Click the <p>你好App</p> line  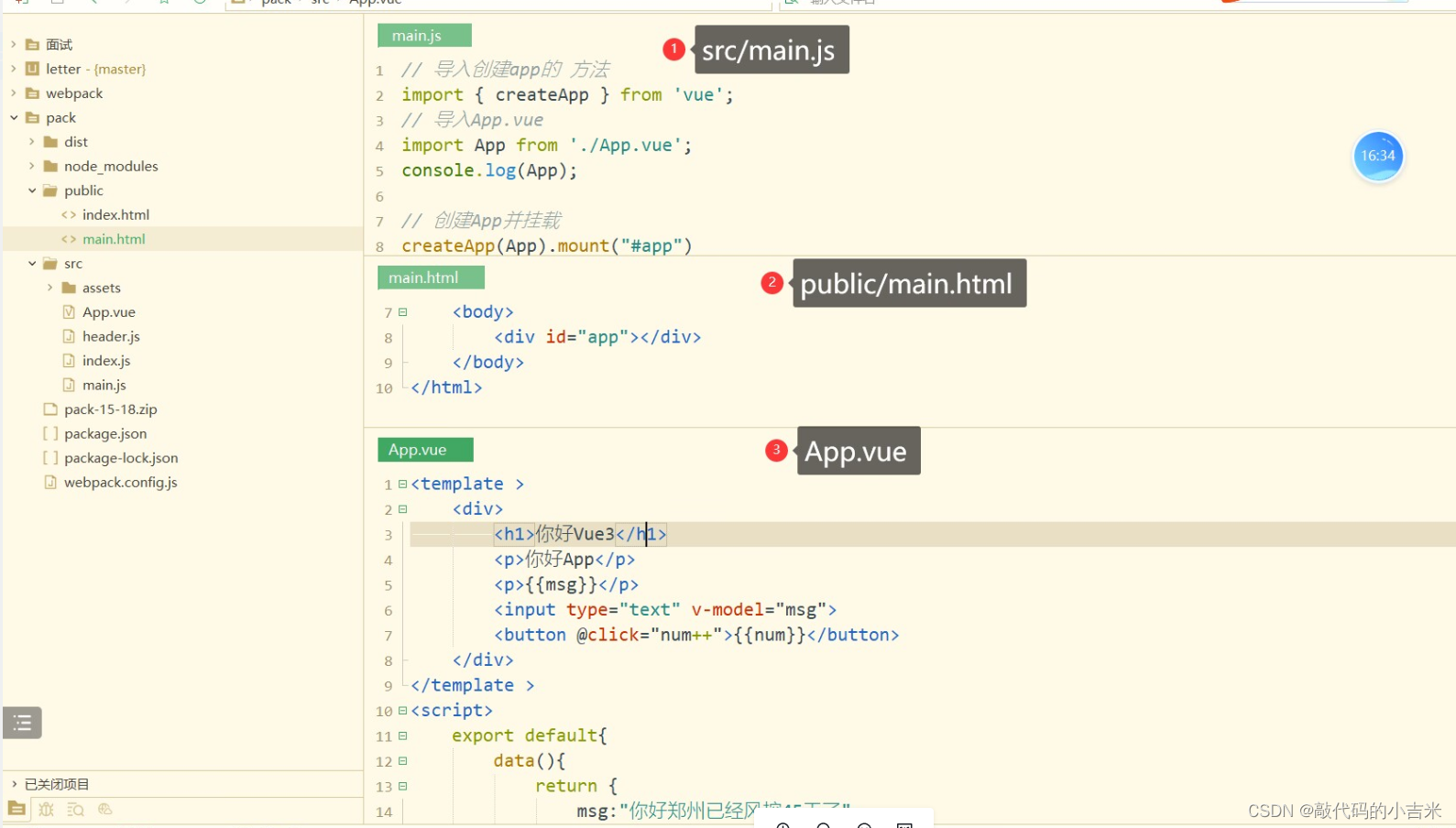(x=564, y=560)
